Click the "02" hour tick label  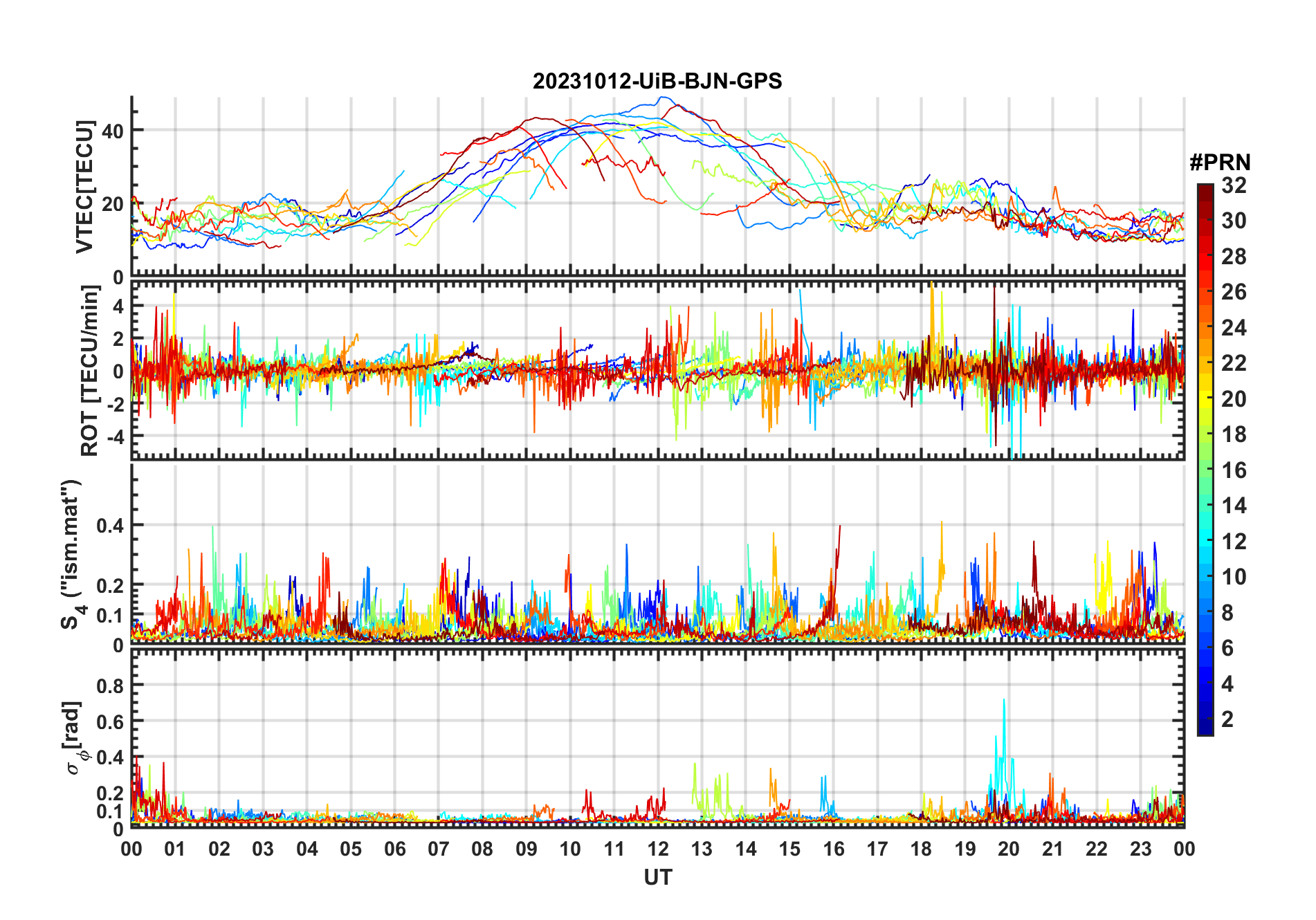[x=219, y=849]
